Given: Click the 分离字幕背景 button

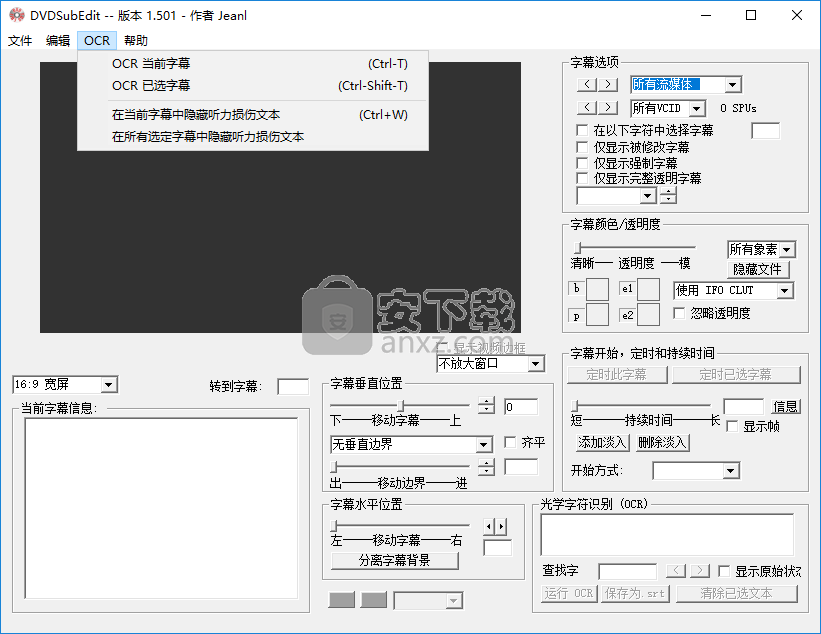Looking at the screenshot, I should point(395,560).
